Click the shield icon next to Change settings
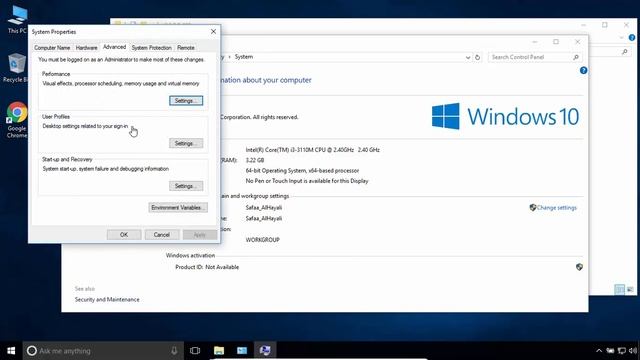 [532, 207]
